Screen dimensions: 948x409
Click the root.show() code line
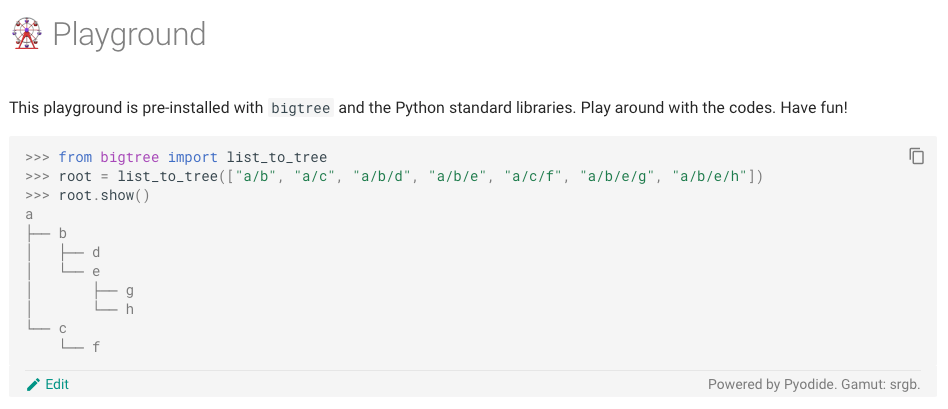click(x=104, y=195)
